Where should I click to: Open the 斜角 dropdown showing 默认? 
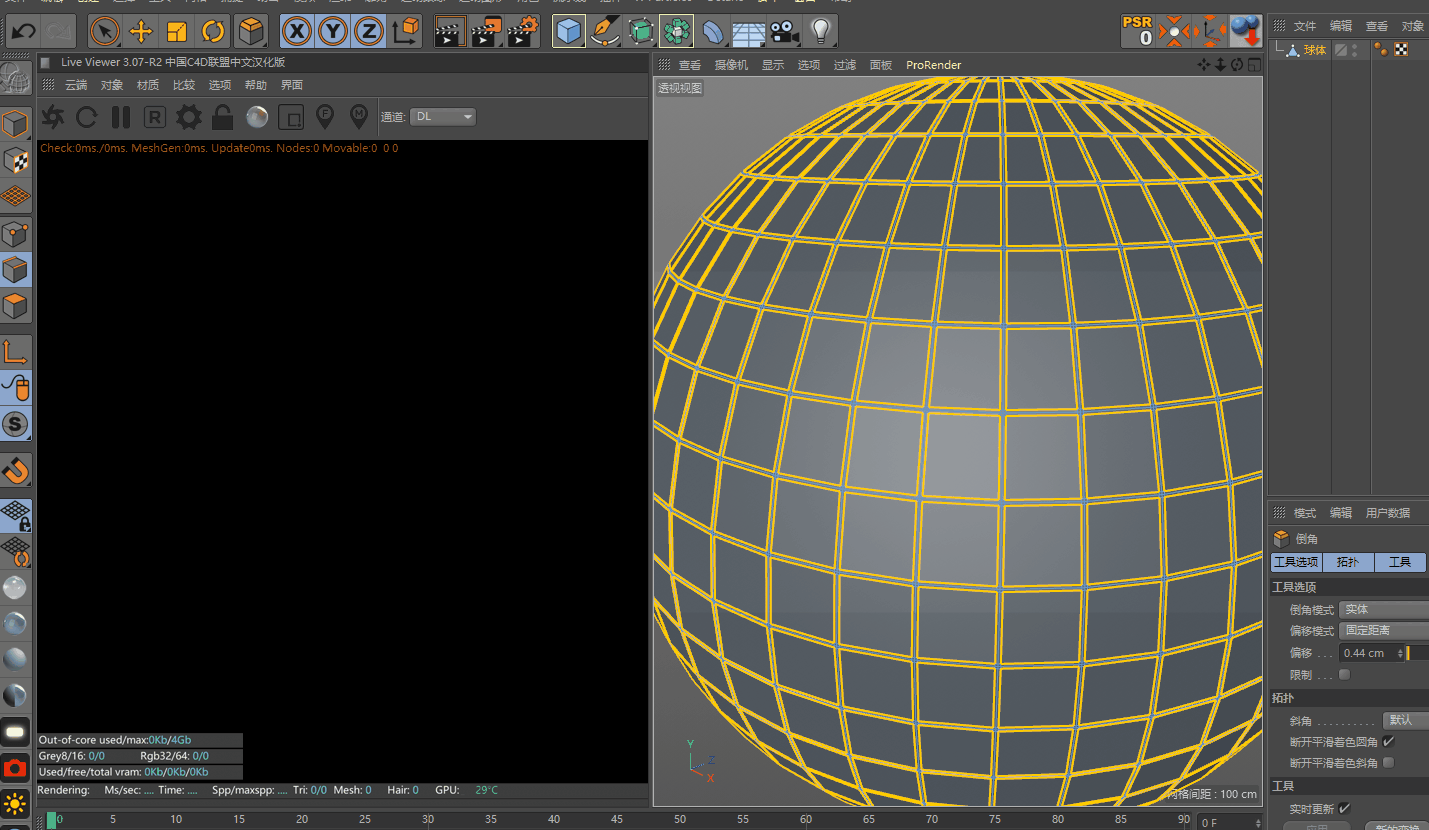(1405, 720)
